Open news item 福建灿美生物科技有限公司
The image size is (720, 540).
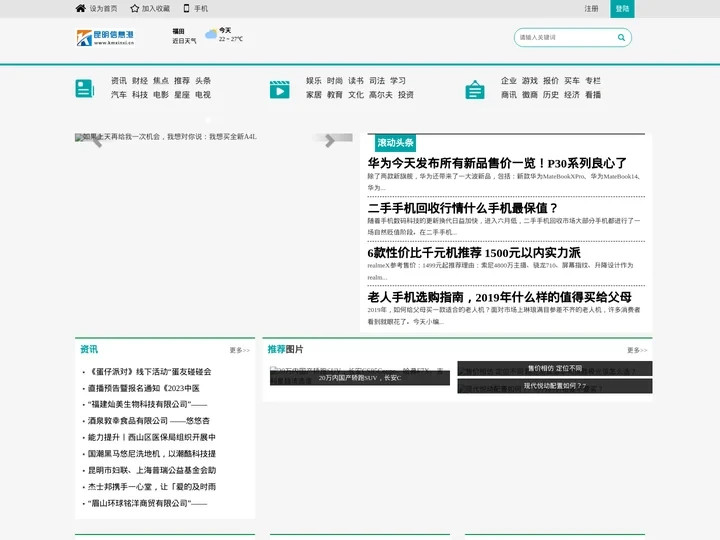(x=147, y=404)
